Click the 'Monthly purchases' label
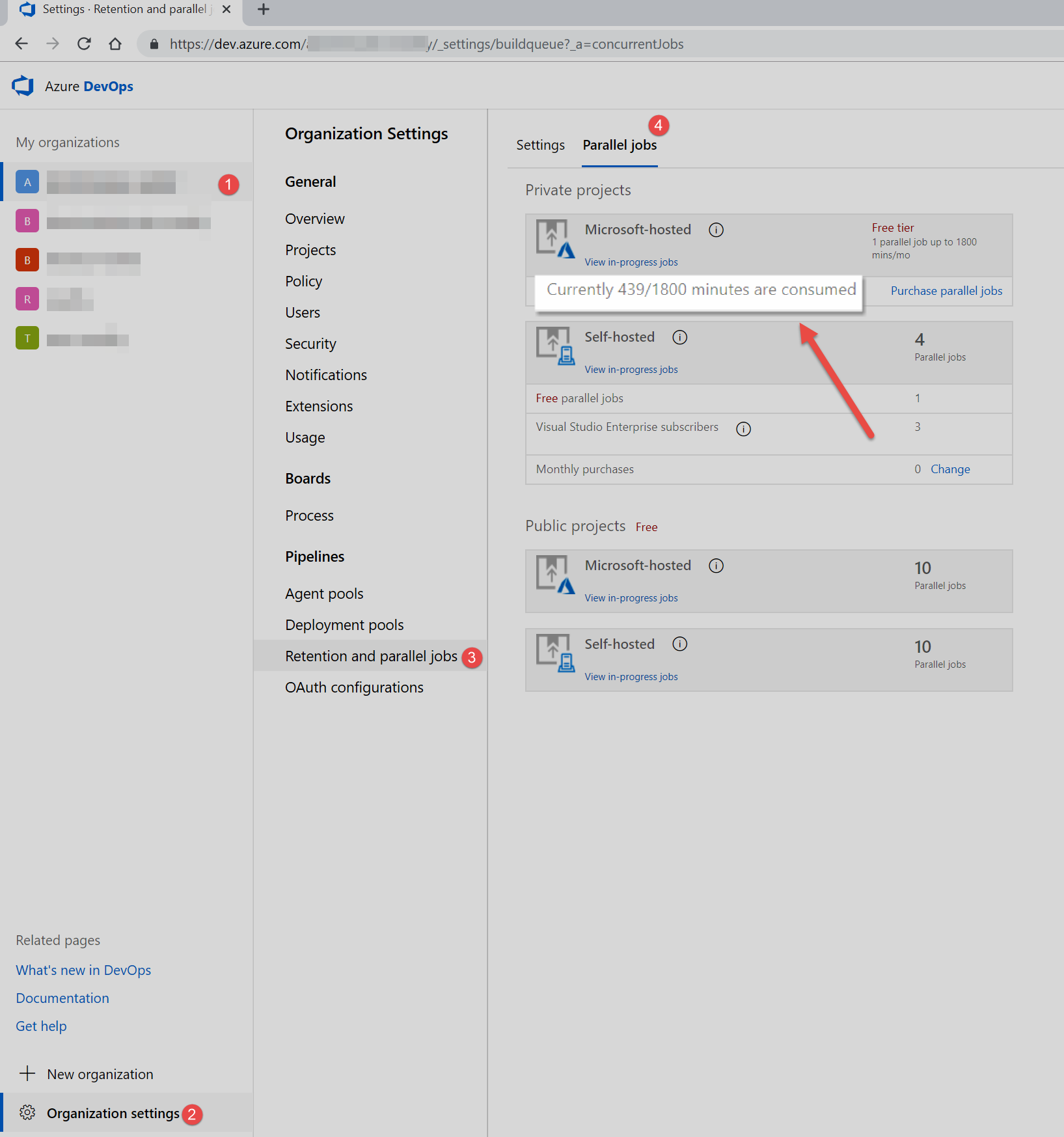Viewport: 1064px width, 1137px height. pos(584,469)
